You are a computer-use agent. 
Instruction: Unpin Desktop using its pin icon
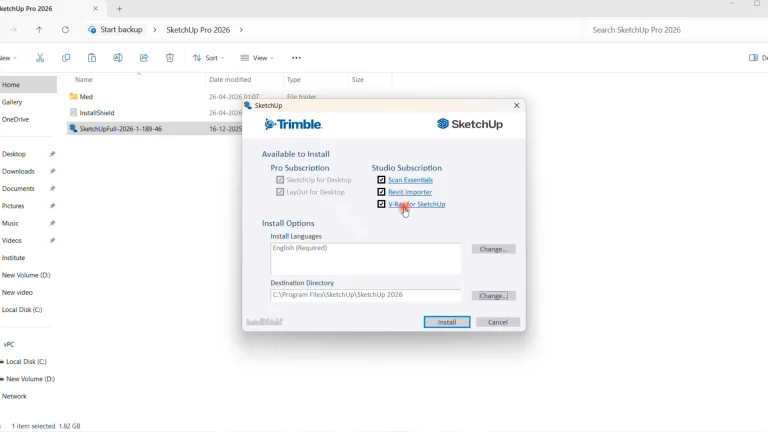coord(52,154)
